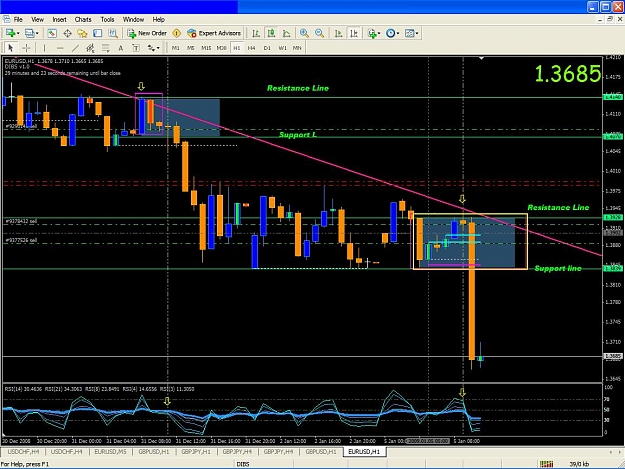
Task: Open the arrows objects dropdown
Action: pos(153,48)
